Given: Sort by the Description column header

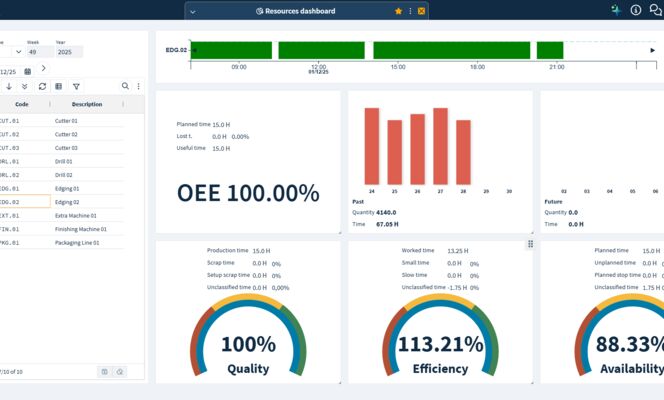Looking at the screenshot, I should point(87,104).
